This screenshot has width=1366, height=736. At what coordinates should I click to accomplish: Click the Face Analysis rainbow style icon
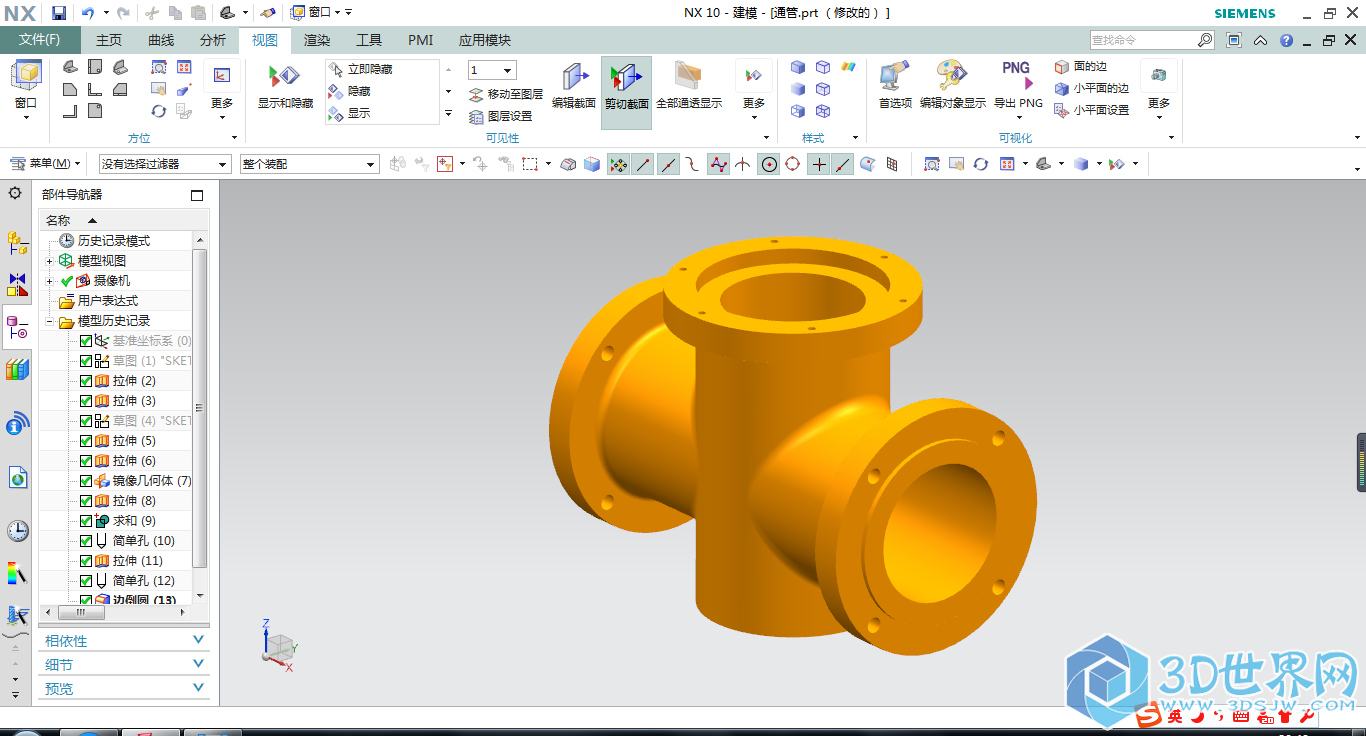(x=848, y=67)
